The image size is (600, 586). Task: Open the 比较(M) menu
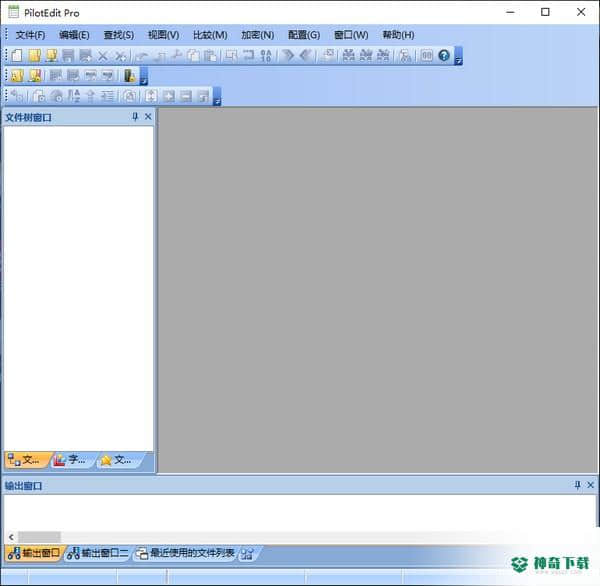click(210, 35)
